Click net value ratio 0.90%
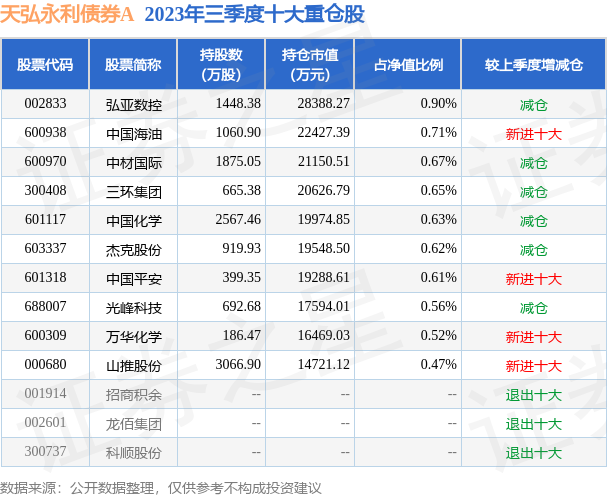Image resolution: width=607 pixels, height=497 pixels. point(439,103)
